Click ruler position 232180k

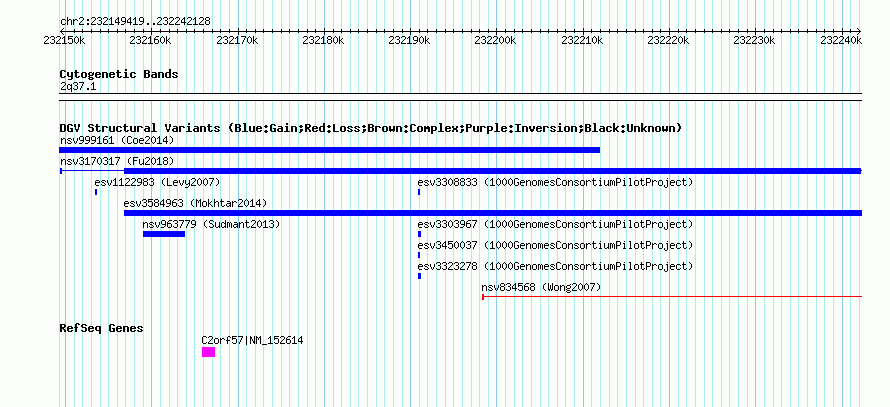click(x=324, y=40)
